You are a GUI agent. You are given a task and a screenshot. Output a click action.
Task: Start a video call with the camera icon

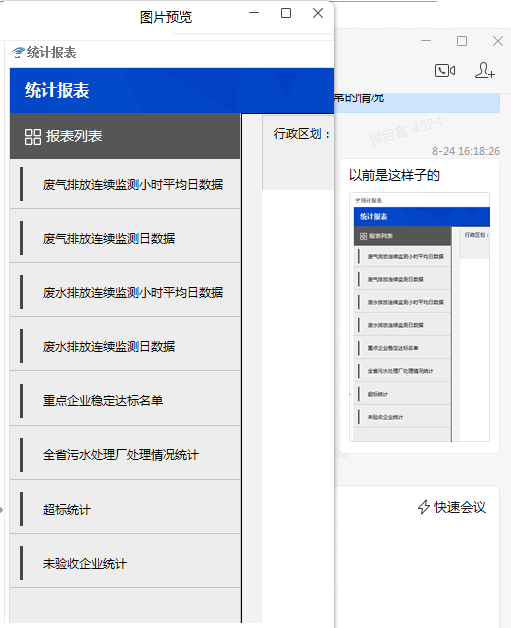click(x=445, y=71)
